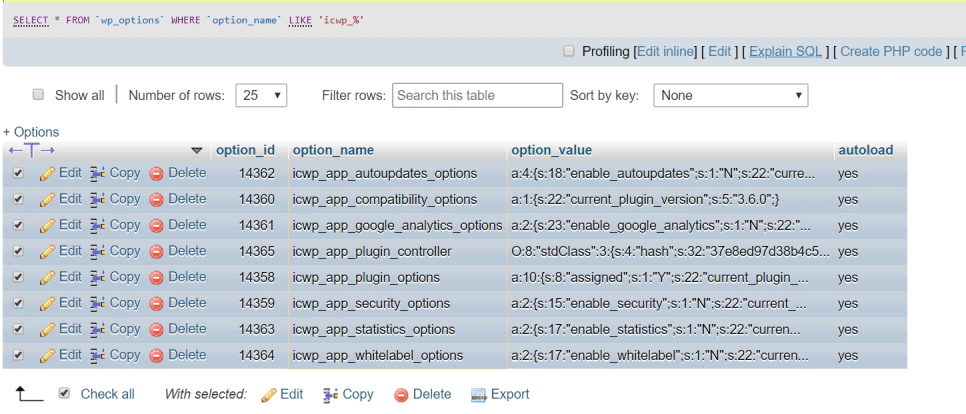The height and width of the screenshot is (414, 966).
Task: Open the Number of rows dropdown
Action: click(x=261, y=95)
